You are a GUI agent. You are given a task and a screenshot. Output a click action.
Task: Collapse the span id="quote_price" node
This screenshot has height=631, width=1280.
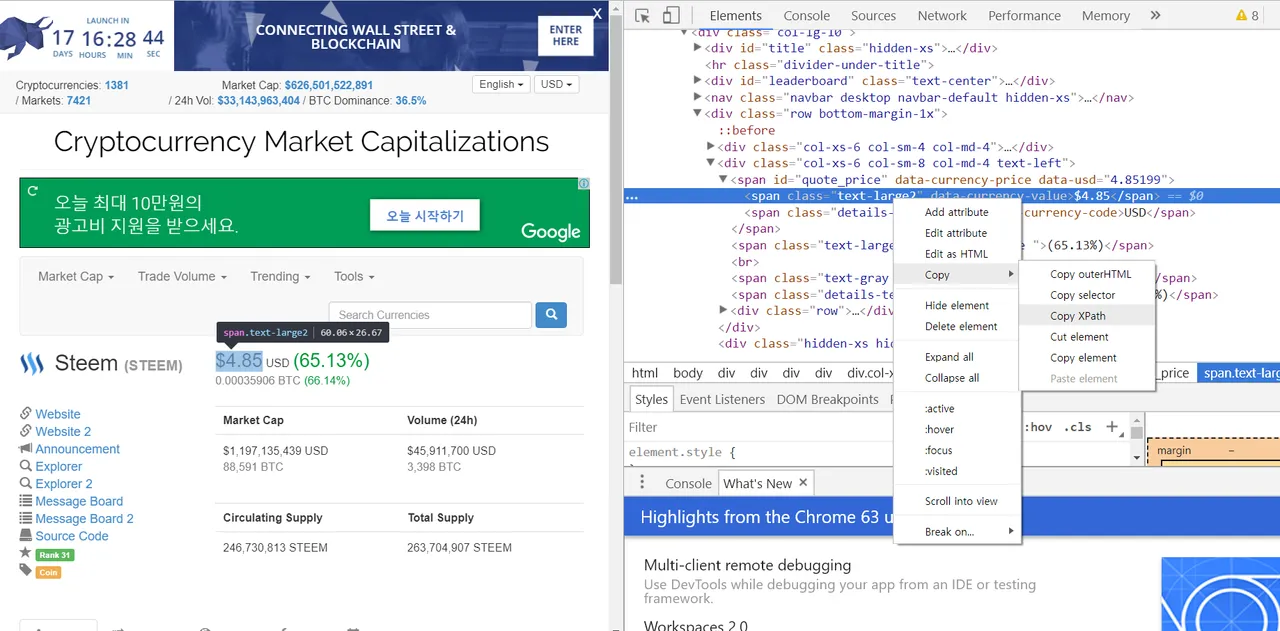(x=724, y=180)
